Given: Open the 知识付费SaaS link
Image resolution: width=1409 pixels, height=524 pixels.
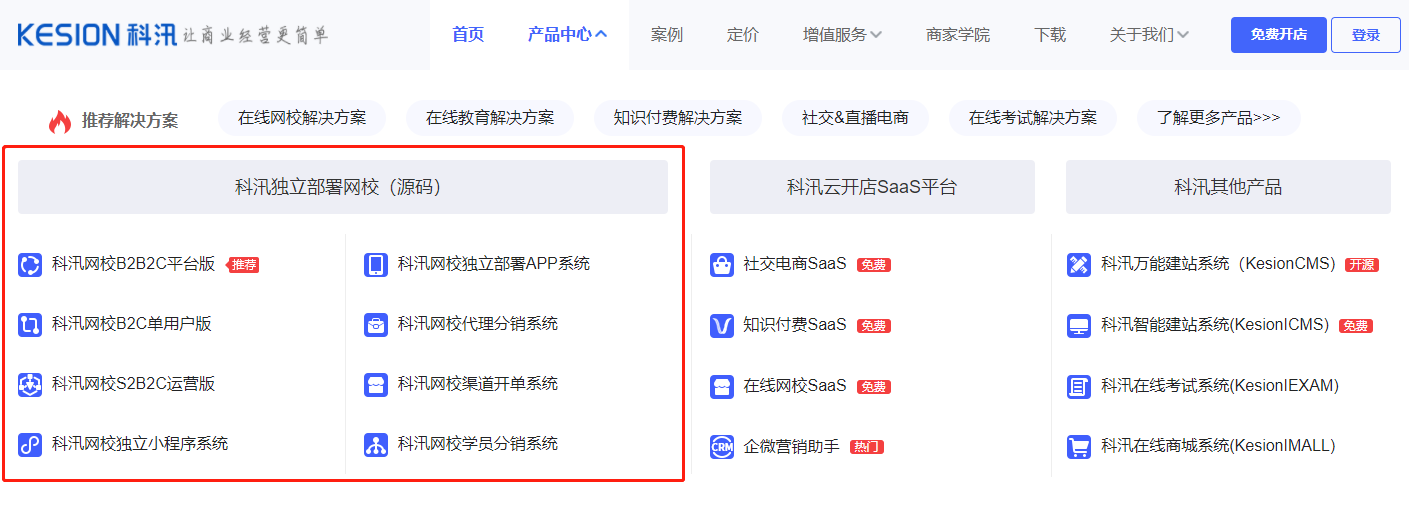Looking at the screenshot, I should pyautogui.click(x=795, y=325).
